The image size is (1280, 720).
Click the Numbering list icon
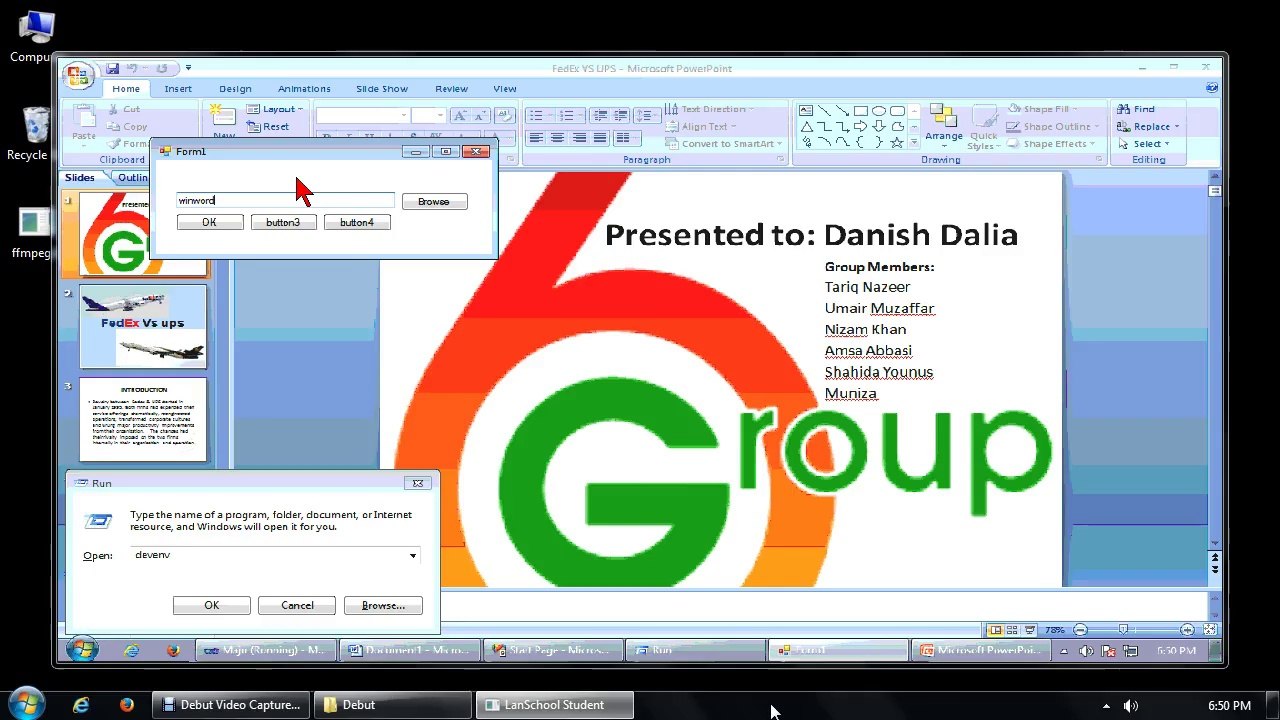coord(567,116)
